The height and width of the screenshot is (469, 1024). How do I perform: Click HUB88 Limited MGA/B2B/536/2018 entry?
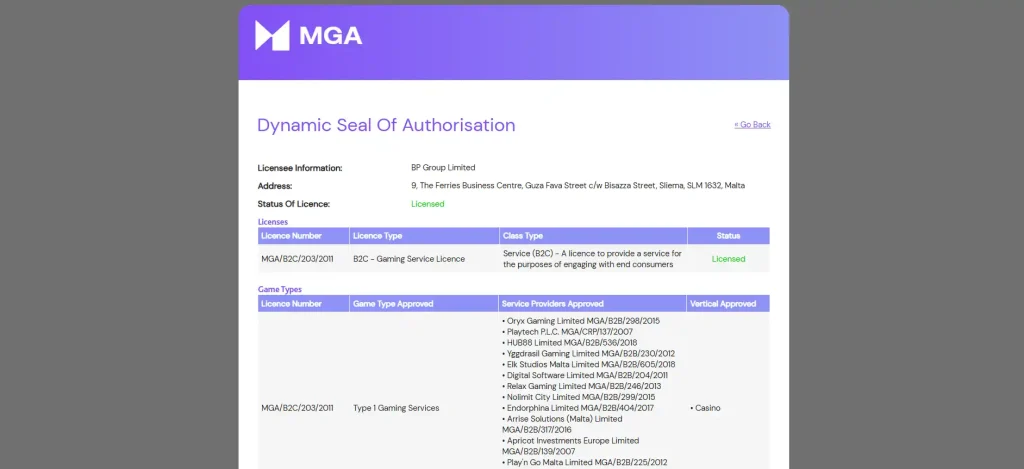coord(569,343)
